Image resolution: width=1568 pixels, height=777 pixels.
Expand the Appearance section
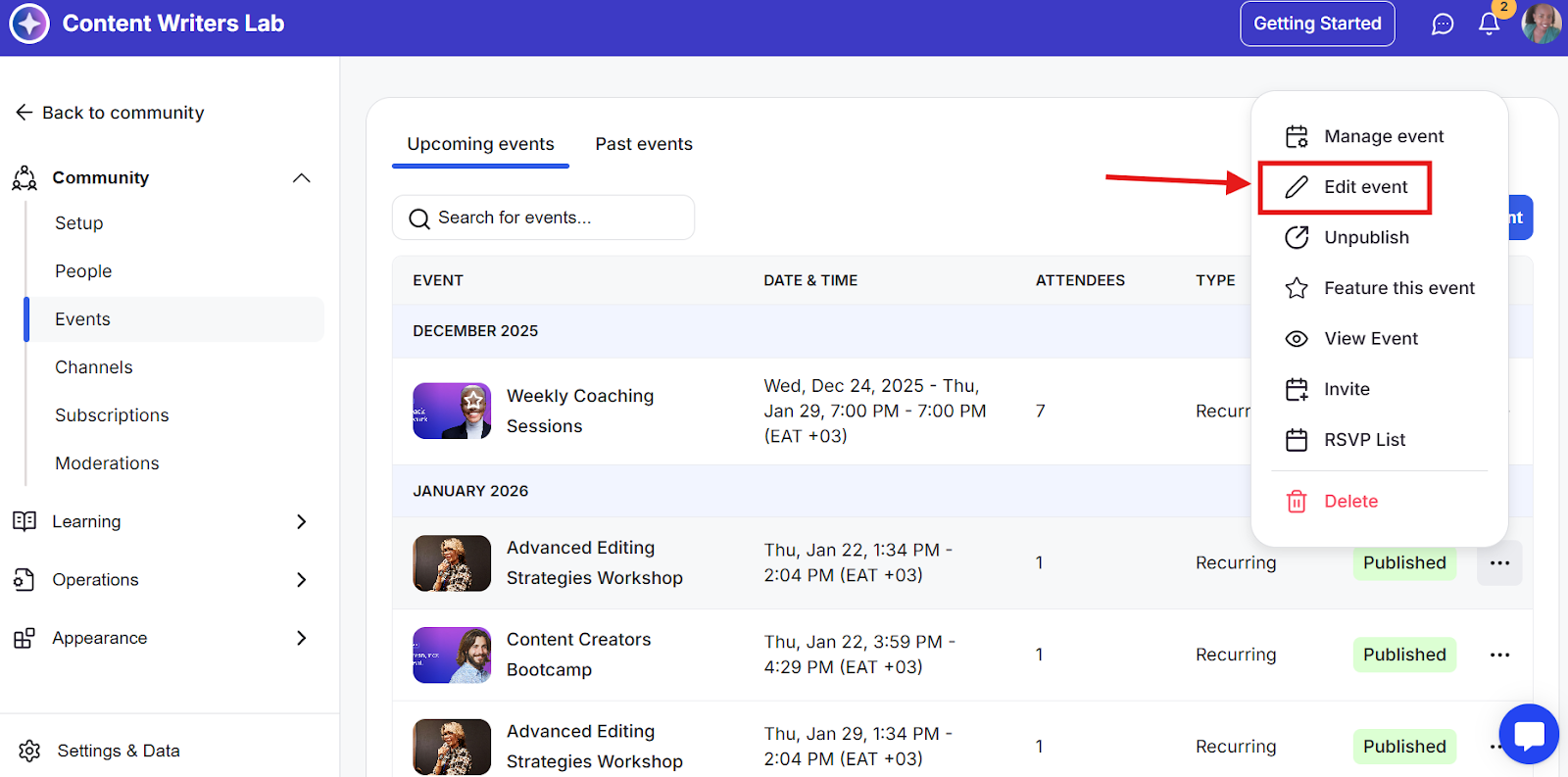pyautogui.click(x=302, y=638)
